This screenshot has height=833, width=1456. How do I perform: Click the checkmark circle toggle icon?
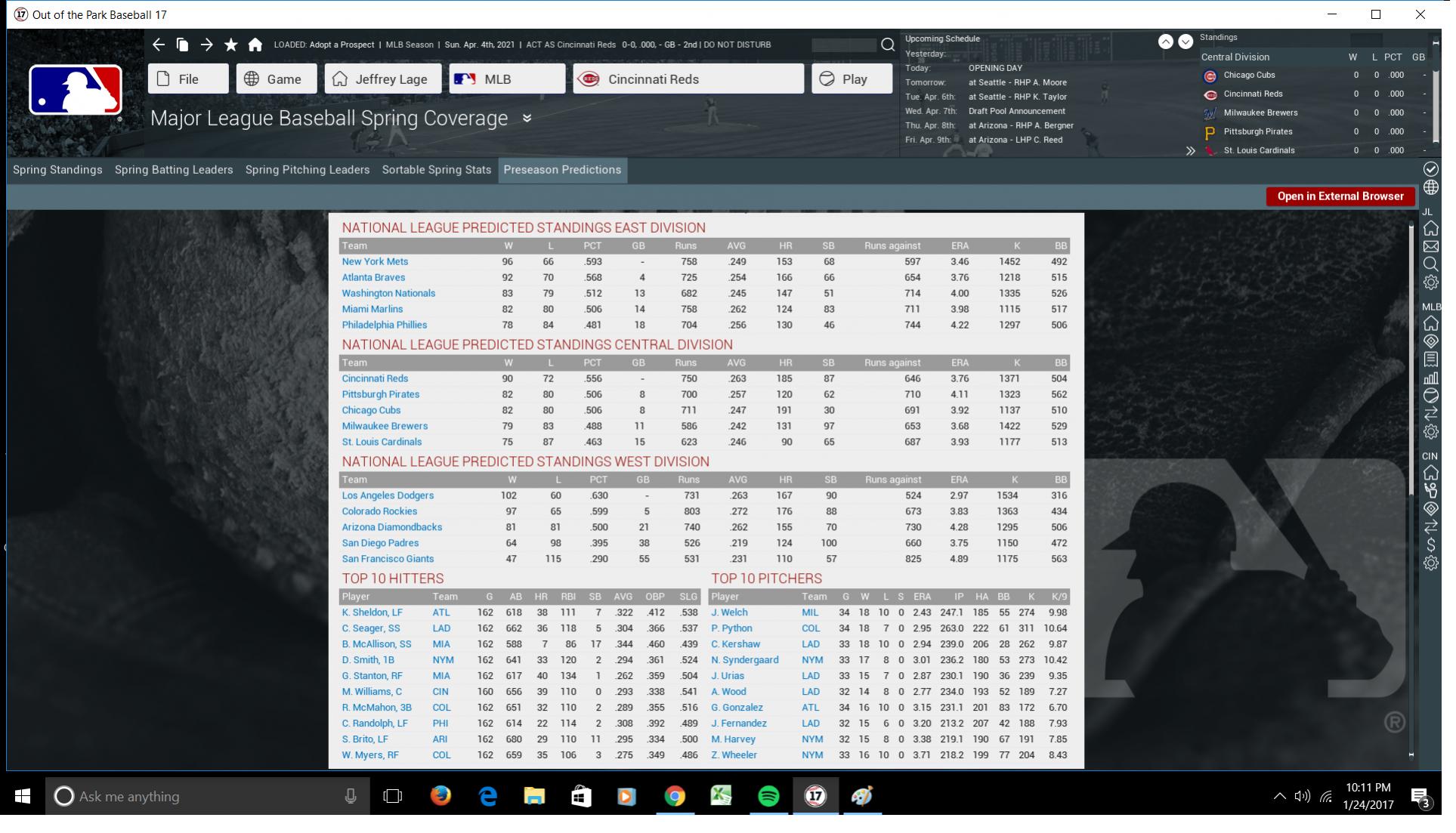click(x=1430, y=169)
